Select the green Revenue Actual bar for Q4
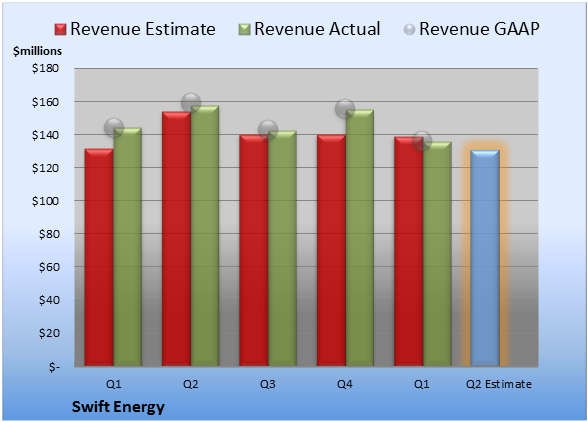The width and height of the screenshot is (588, 422). [360, 238]
